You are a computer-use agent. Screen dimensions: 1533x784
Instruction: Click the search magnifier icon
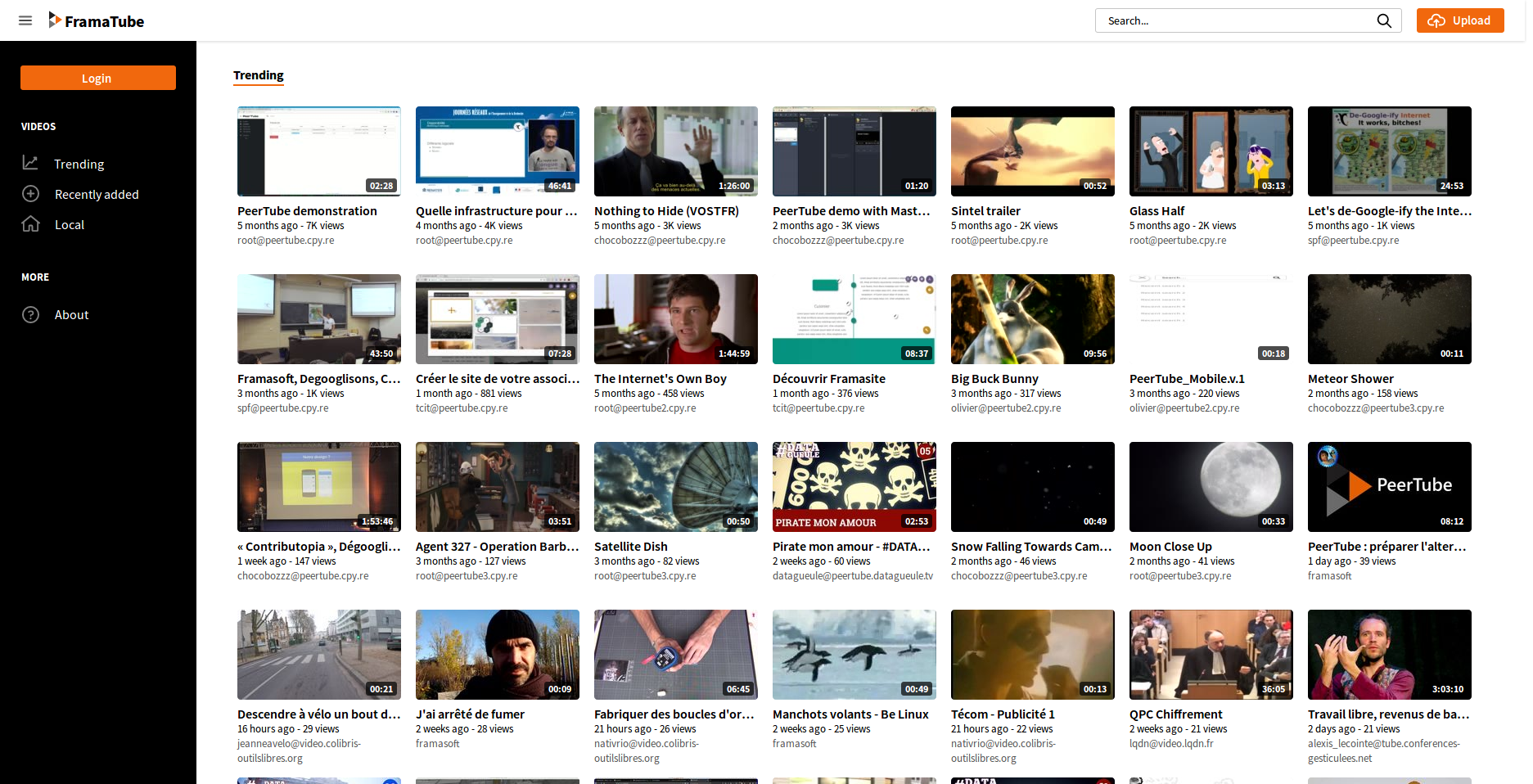click(x=1384, y=20)
